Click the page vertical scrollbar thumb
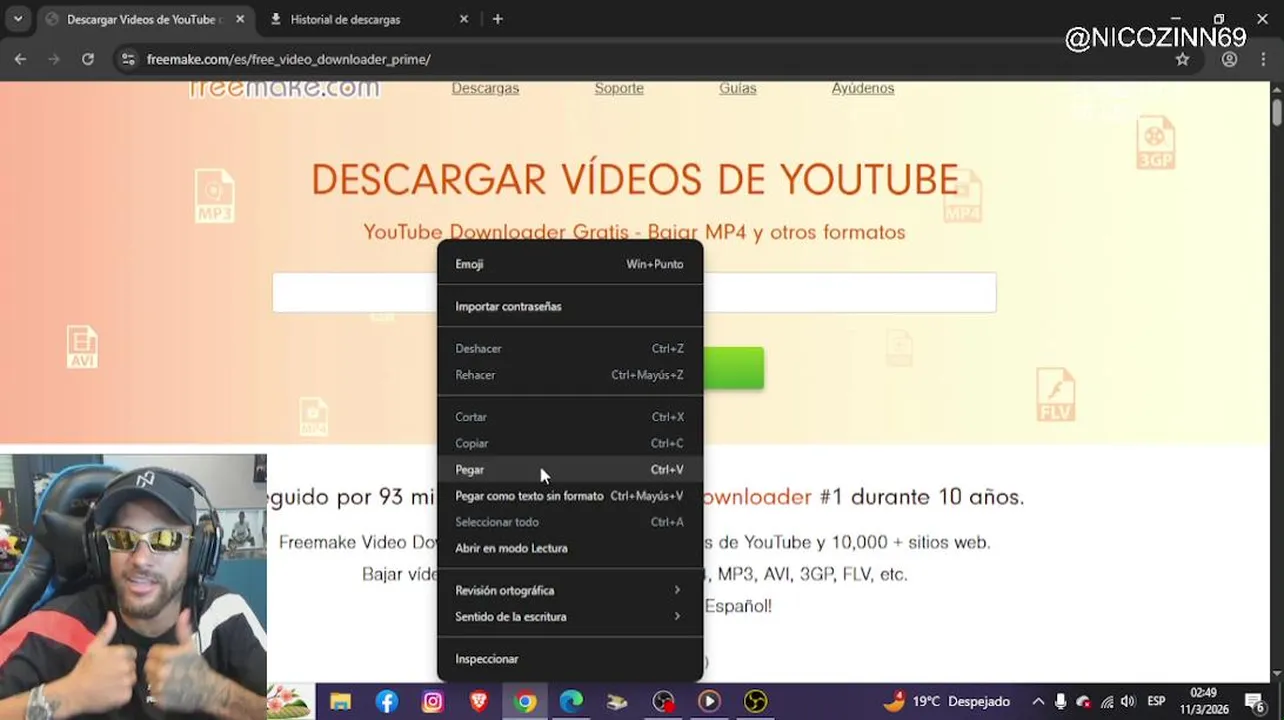Viewport: 1284px width, 720px height. pyautogui.click(x=1277, y=112)
